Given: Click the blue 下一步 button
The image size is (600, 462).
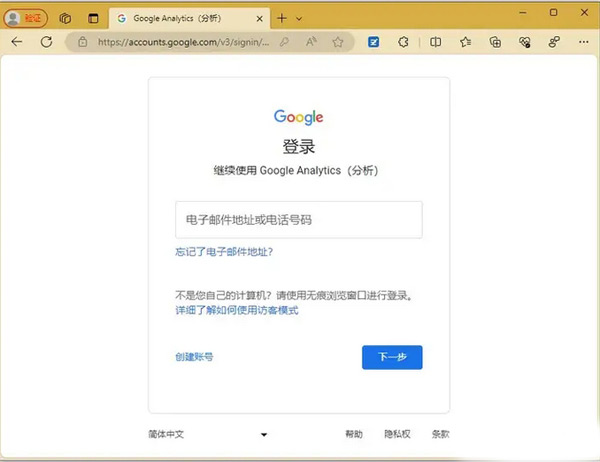Looking at the screenshot, I should pyautogui.click(x=392, y=357).
